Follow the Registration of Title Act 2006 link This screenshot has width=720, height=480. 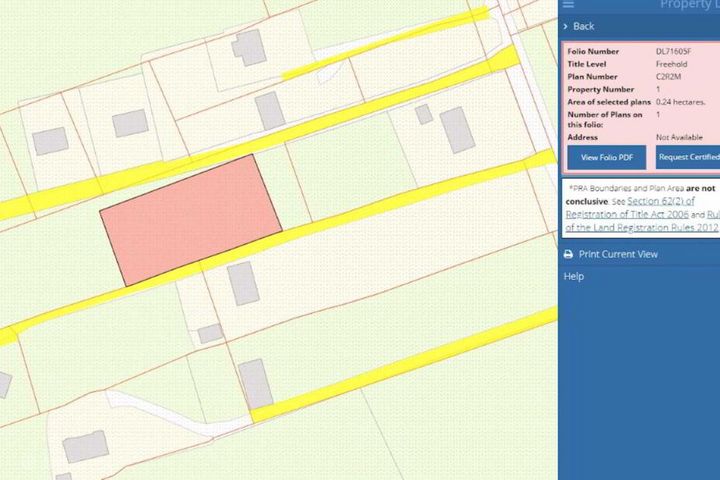pos(627,215)
